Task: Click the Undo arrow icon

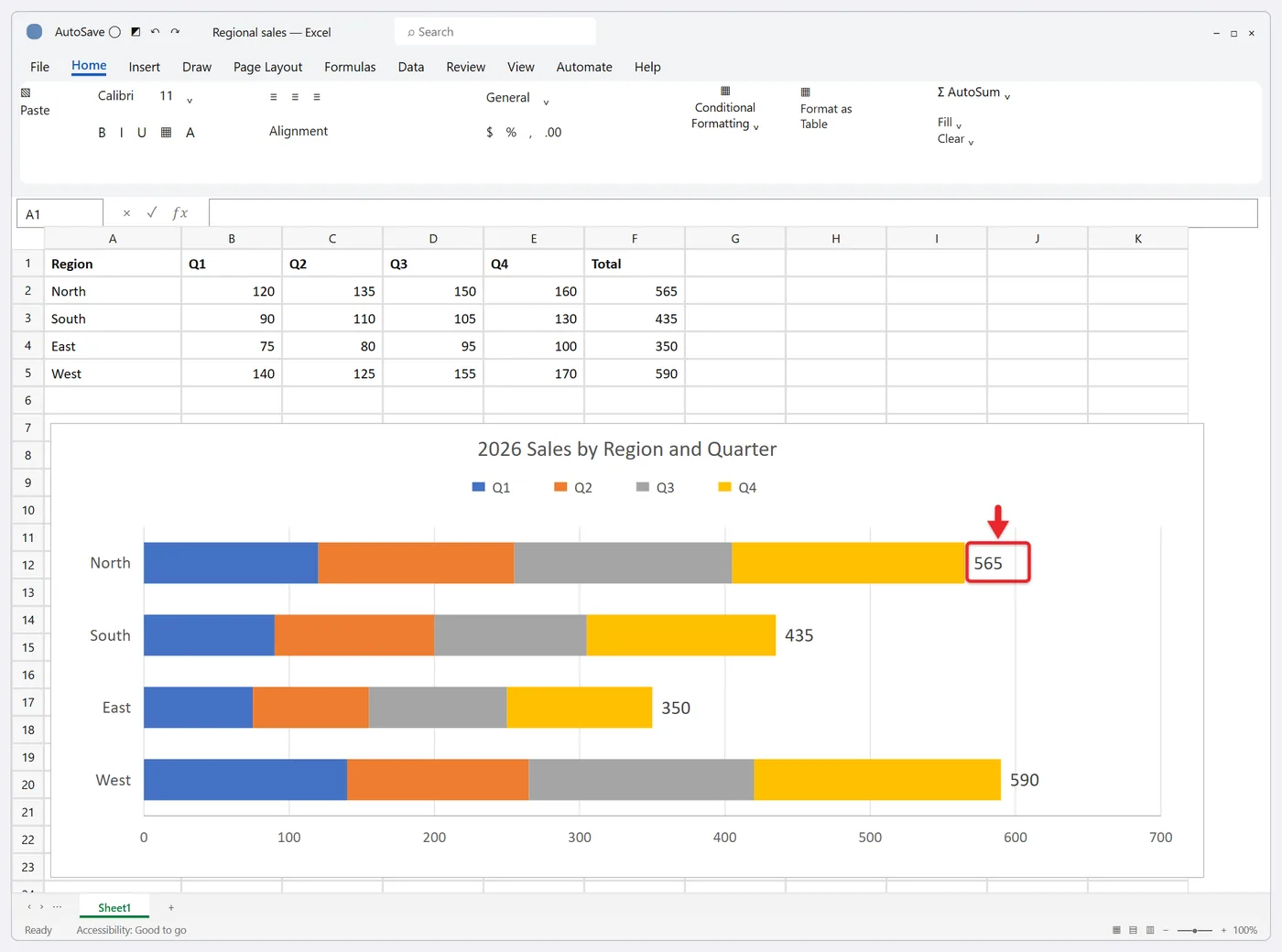Action: [155, 32]
